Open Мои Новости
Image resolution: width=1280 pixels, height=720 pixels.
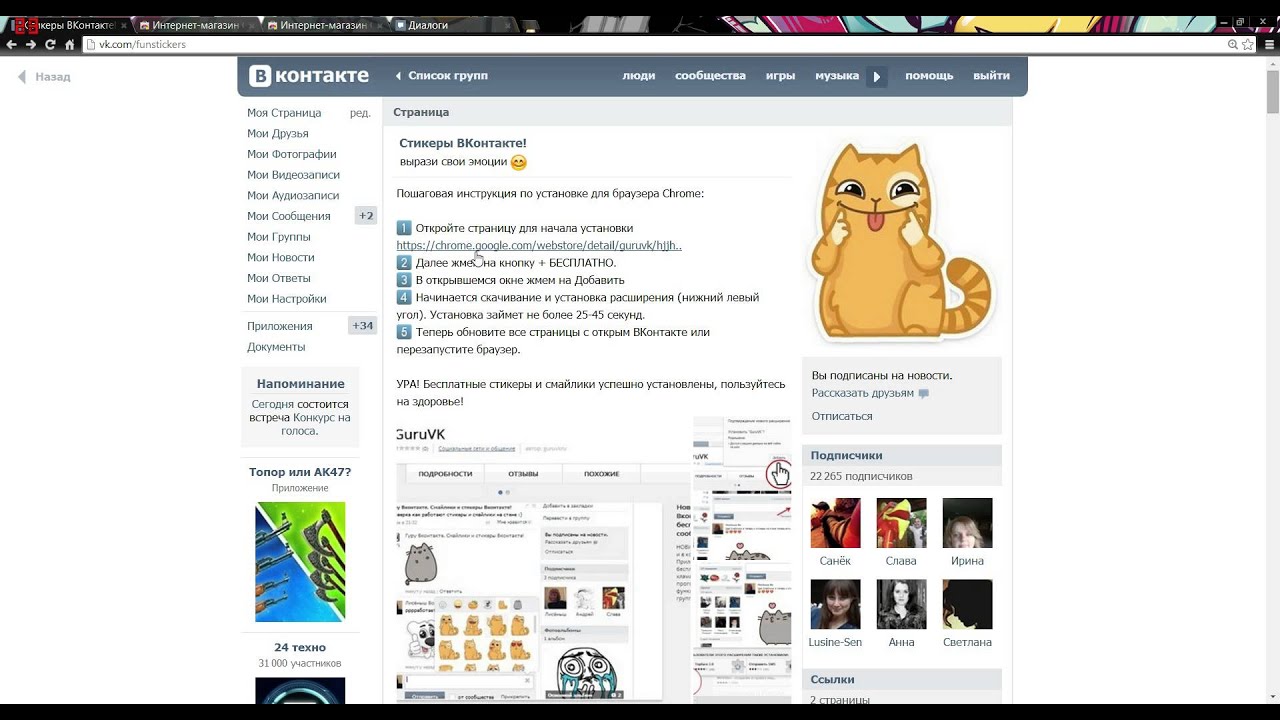pos(280,258)
